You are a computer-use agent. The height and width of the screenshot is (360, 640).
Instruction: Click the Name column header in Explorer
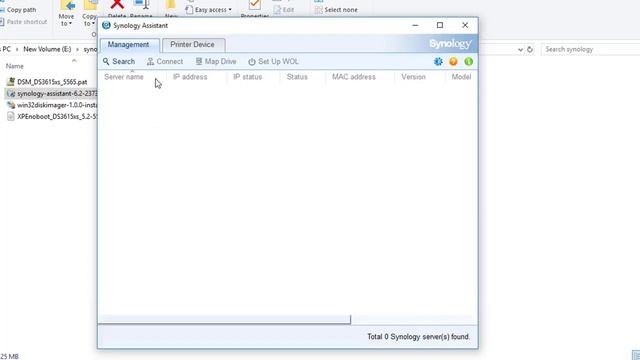15,66
